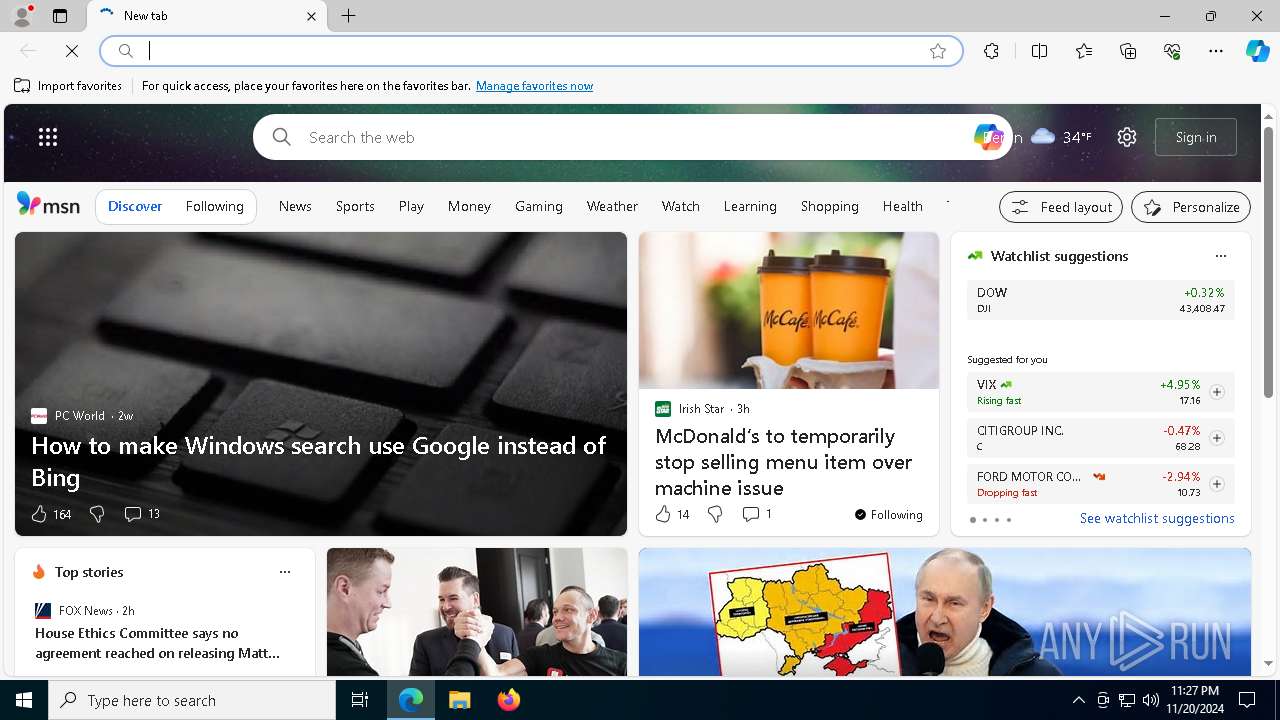Image resolution: width=1280 pixels, height=720 pixels.
Task: Open the Ukraine map news thumbnail
Action: [x=945, y=612]
